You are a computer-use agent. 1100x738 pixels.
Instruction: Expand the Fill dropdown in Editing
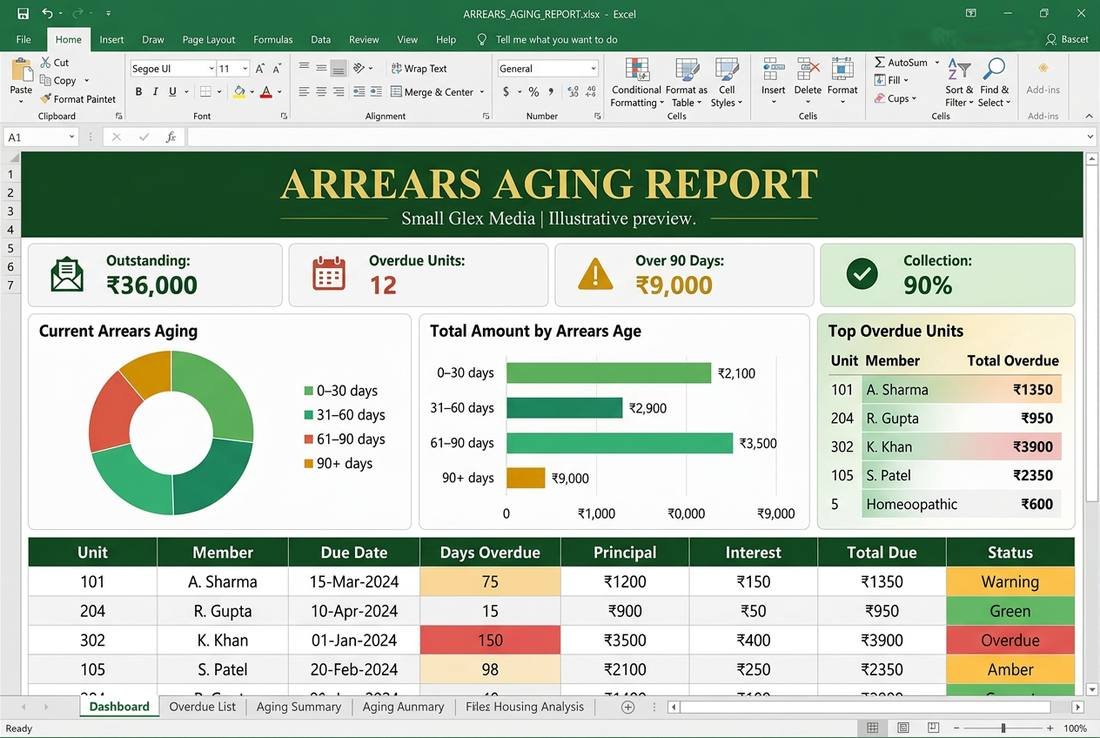point(906,81)
